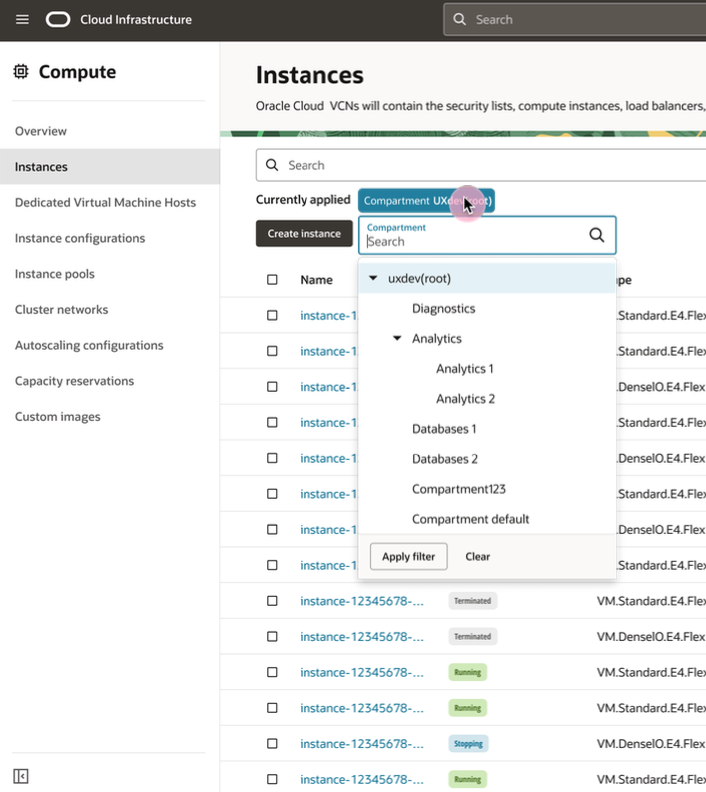Toggle the select-all checkbox in header
This screenshot has height=792, width=706.
click(272, 280)
